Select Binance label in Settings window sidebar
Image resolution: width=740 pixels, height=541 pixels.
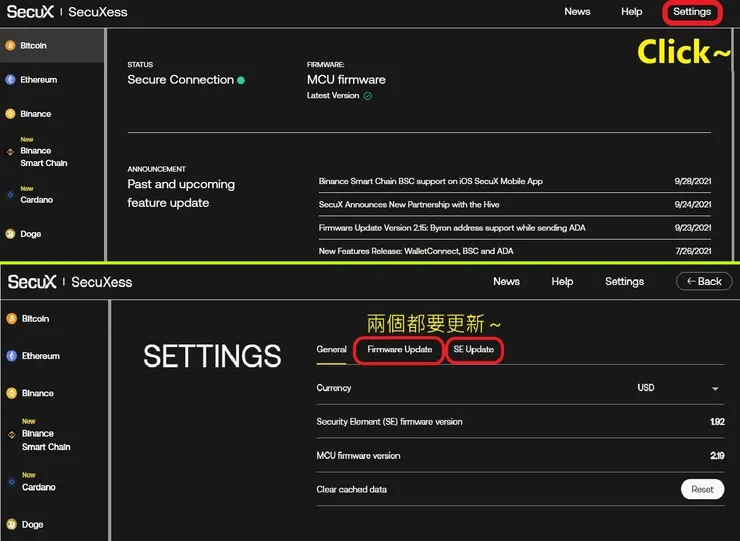tap(37, 393)
